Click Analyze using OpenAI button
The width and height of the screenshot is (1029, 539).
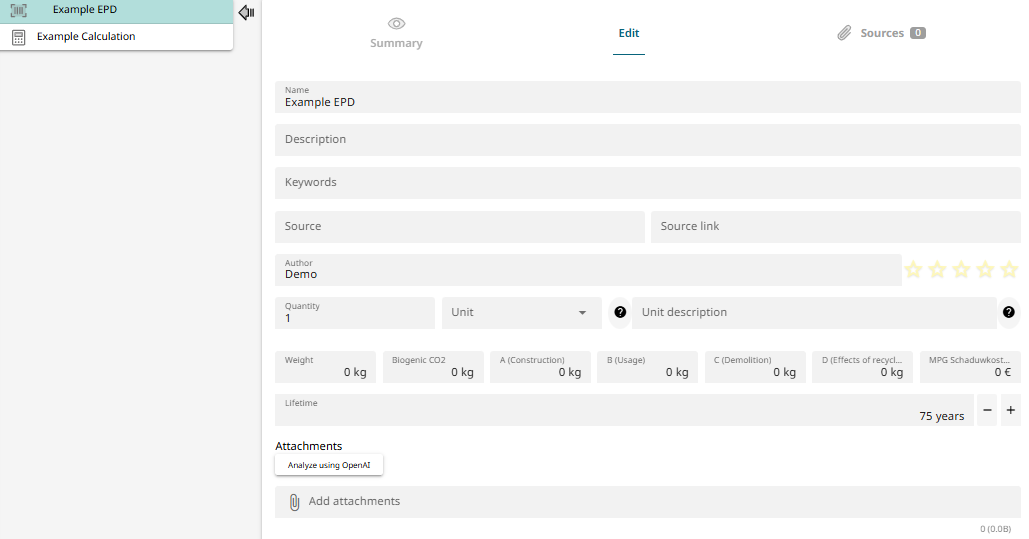tap(329, 465)
